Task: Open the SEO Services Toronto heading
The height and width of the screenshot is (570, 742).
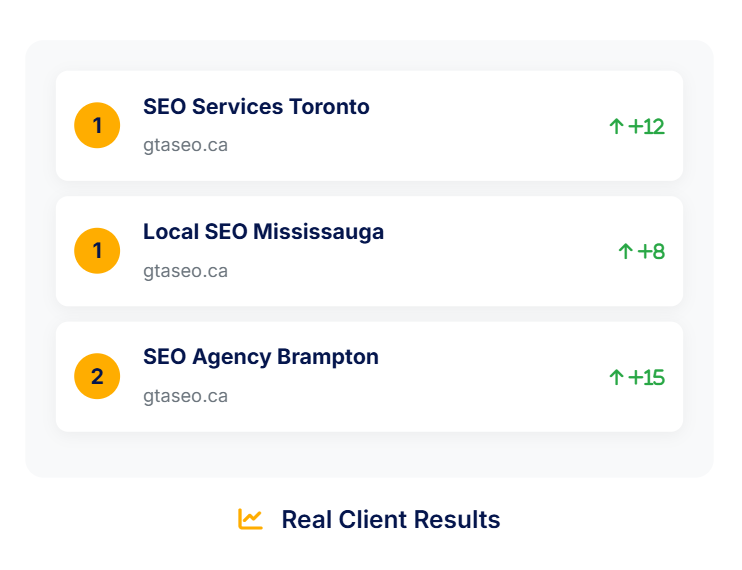Action: pyautogui.click(x=256, y=106)
